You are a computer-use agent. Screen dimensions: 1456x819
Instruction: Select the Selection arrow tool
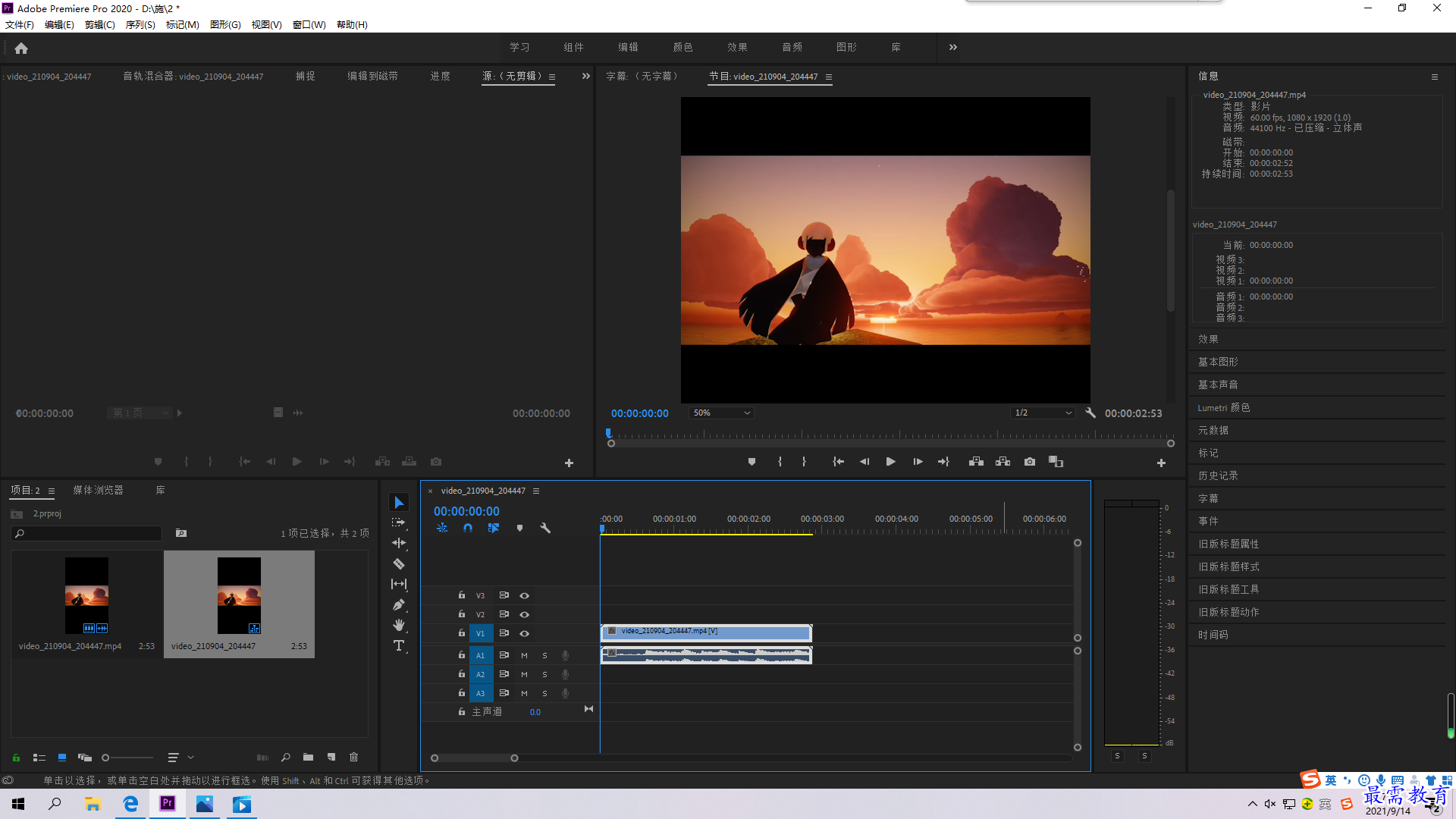(399, 503)
